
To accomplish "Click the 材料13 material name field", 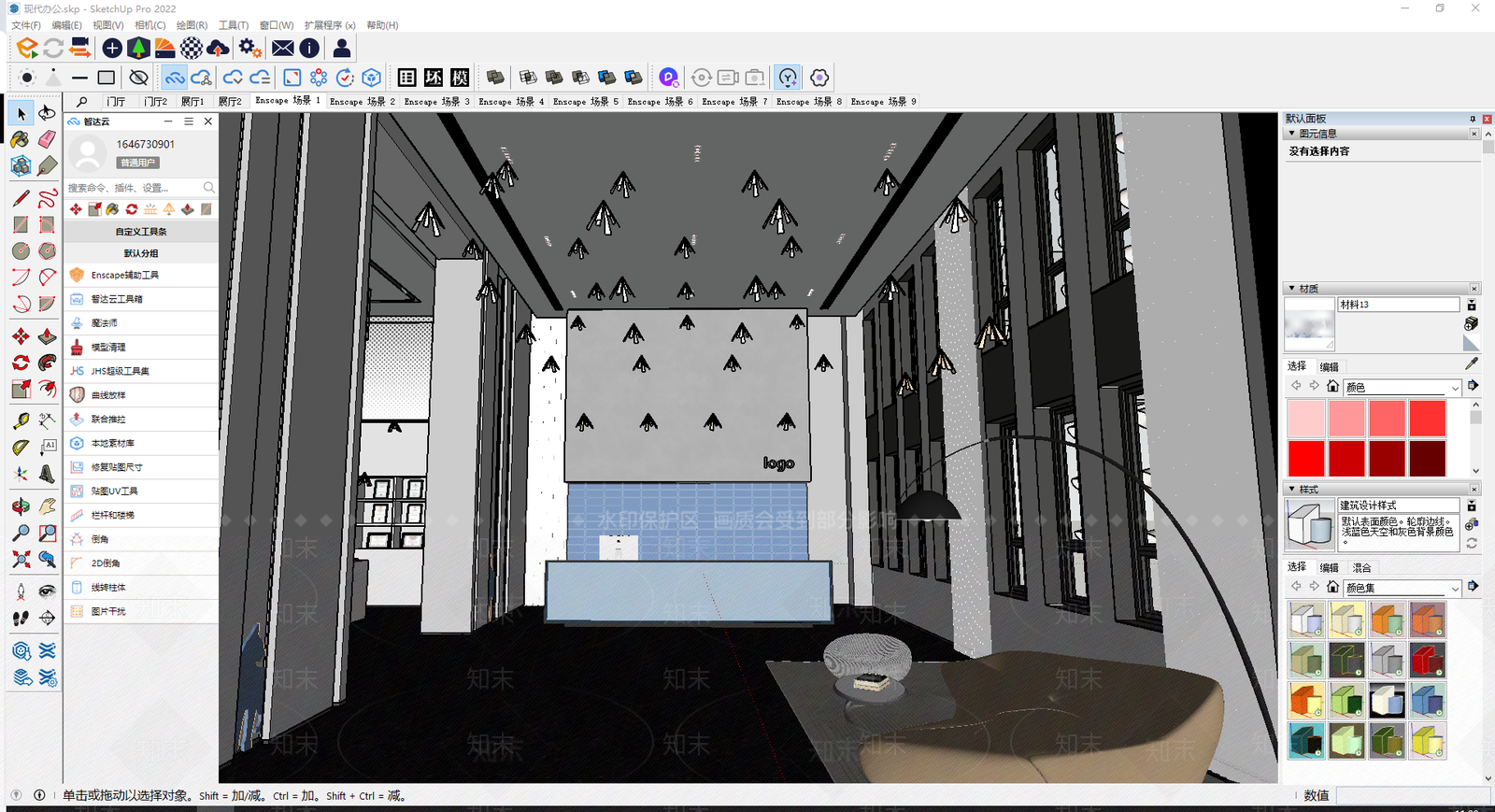I will click(1398, 305).
